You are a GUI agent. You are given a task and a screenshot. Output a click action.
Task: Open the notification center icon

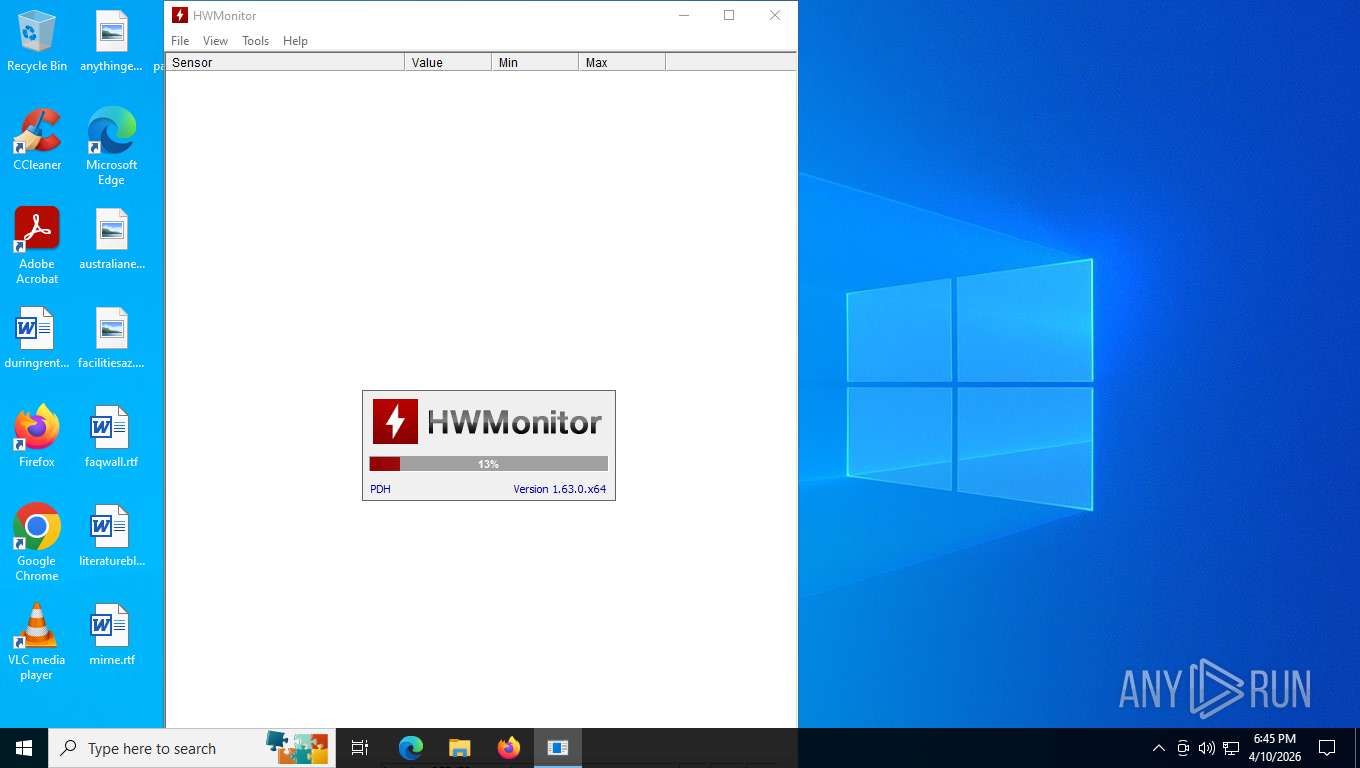pyautogui.click(x=1327, y=748)
